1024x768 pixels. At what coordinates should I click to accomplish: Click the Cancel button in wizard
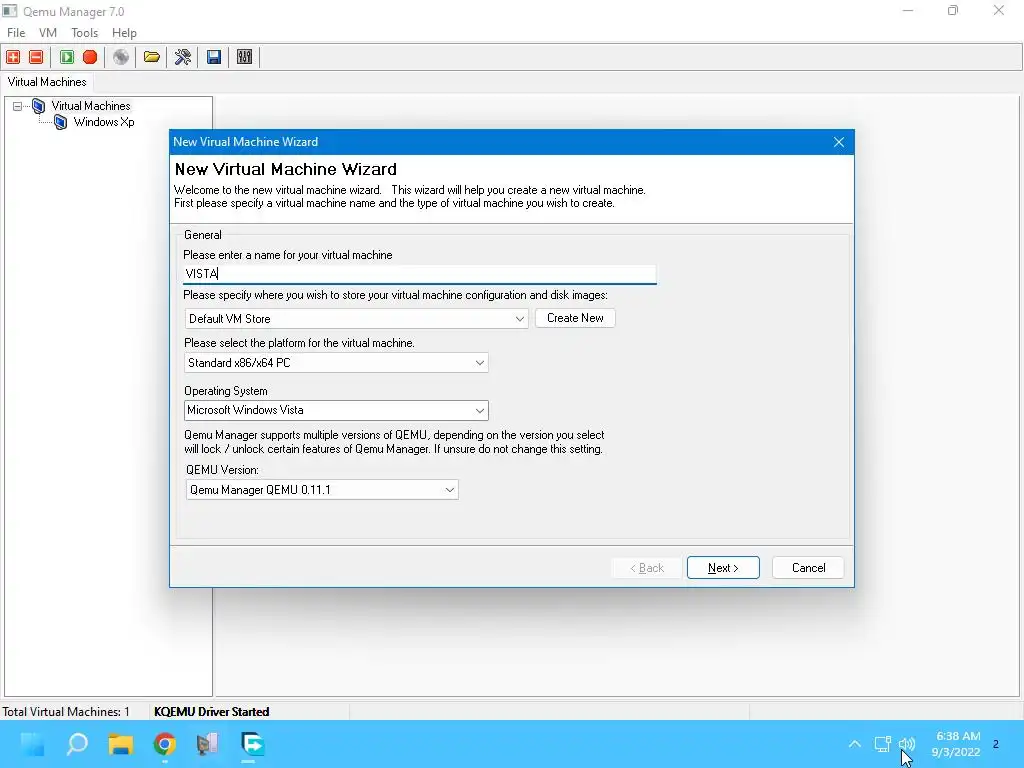coord(808,568)
